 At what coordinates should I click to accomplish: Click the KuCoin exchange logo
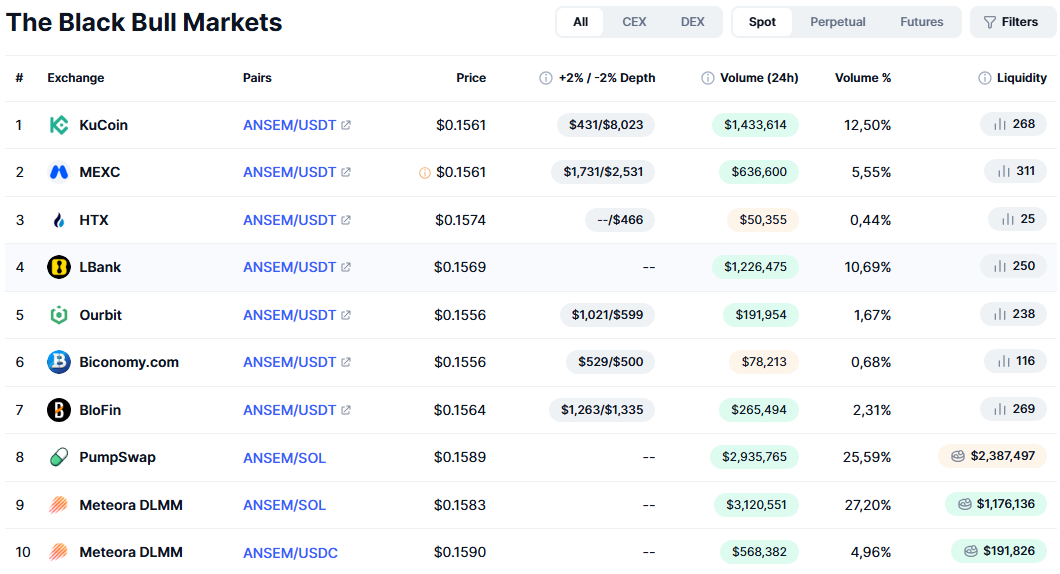point(59,125)
